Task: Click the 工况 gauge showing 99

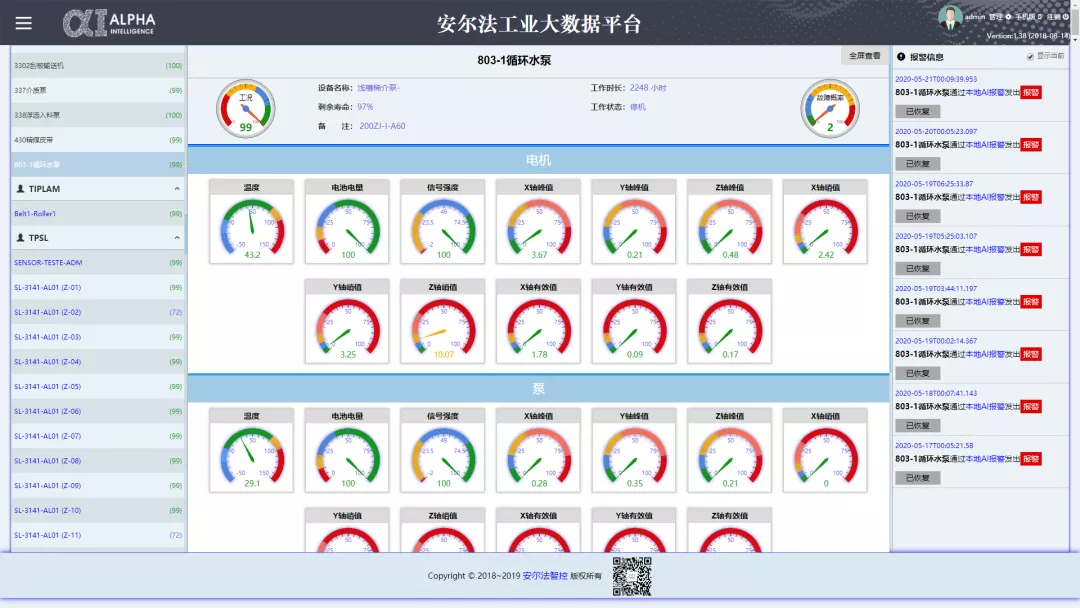Action: [245, 108]
